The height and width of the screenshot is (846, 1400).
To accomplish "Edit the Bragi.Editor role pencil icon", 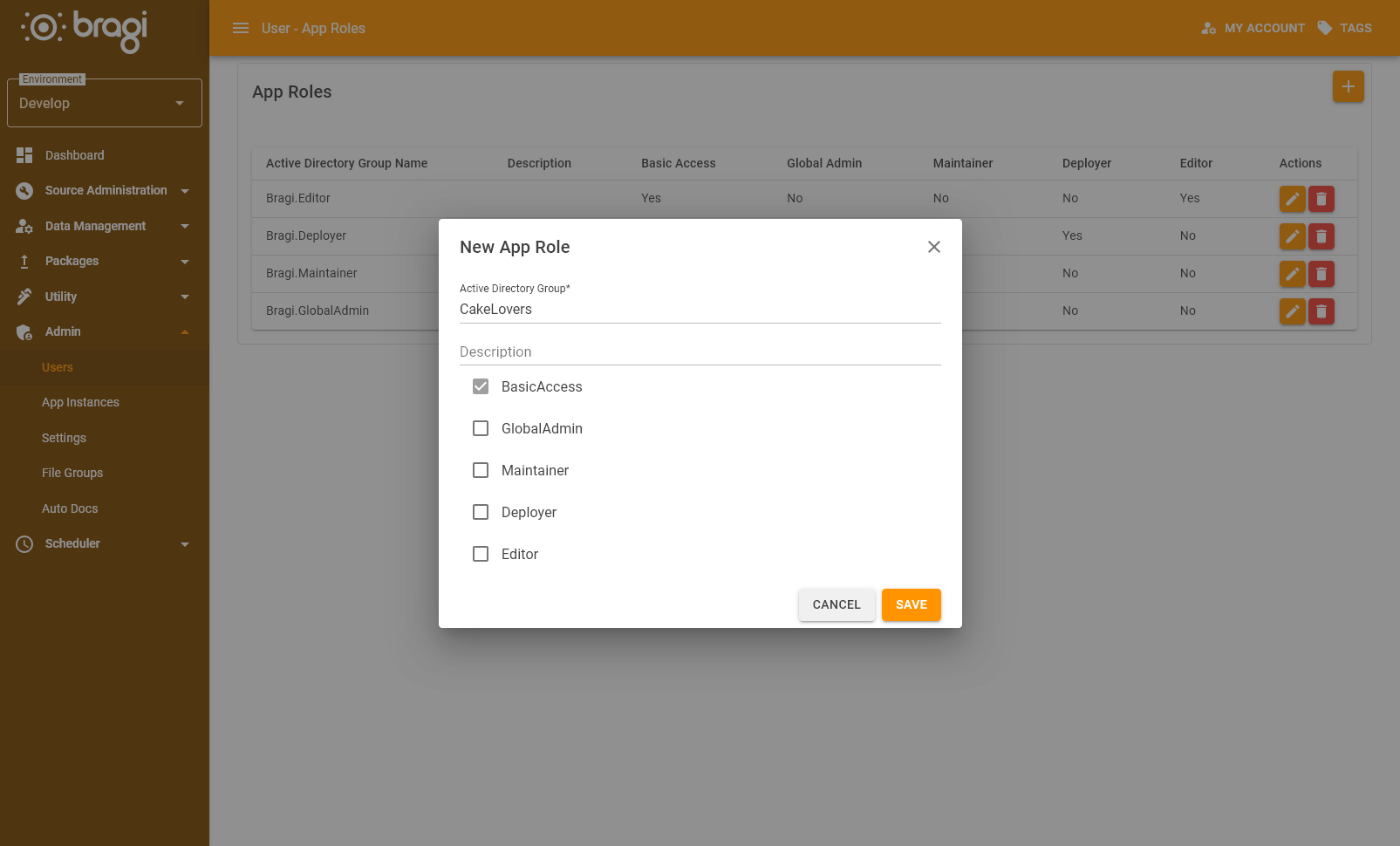I will (1292, 199).
